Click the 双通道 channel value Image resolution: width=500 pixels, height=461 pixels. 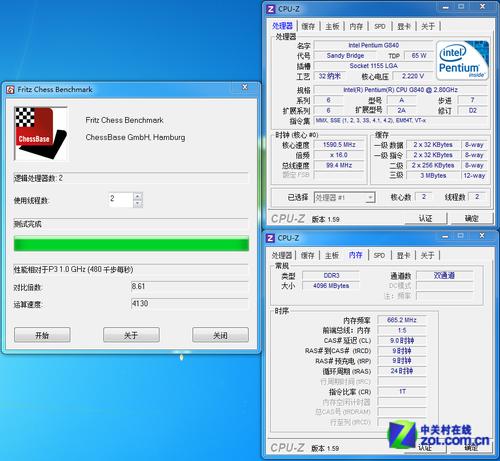click(444, 276)
